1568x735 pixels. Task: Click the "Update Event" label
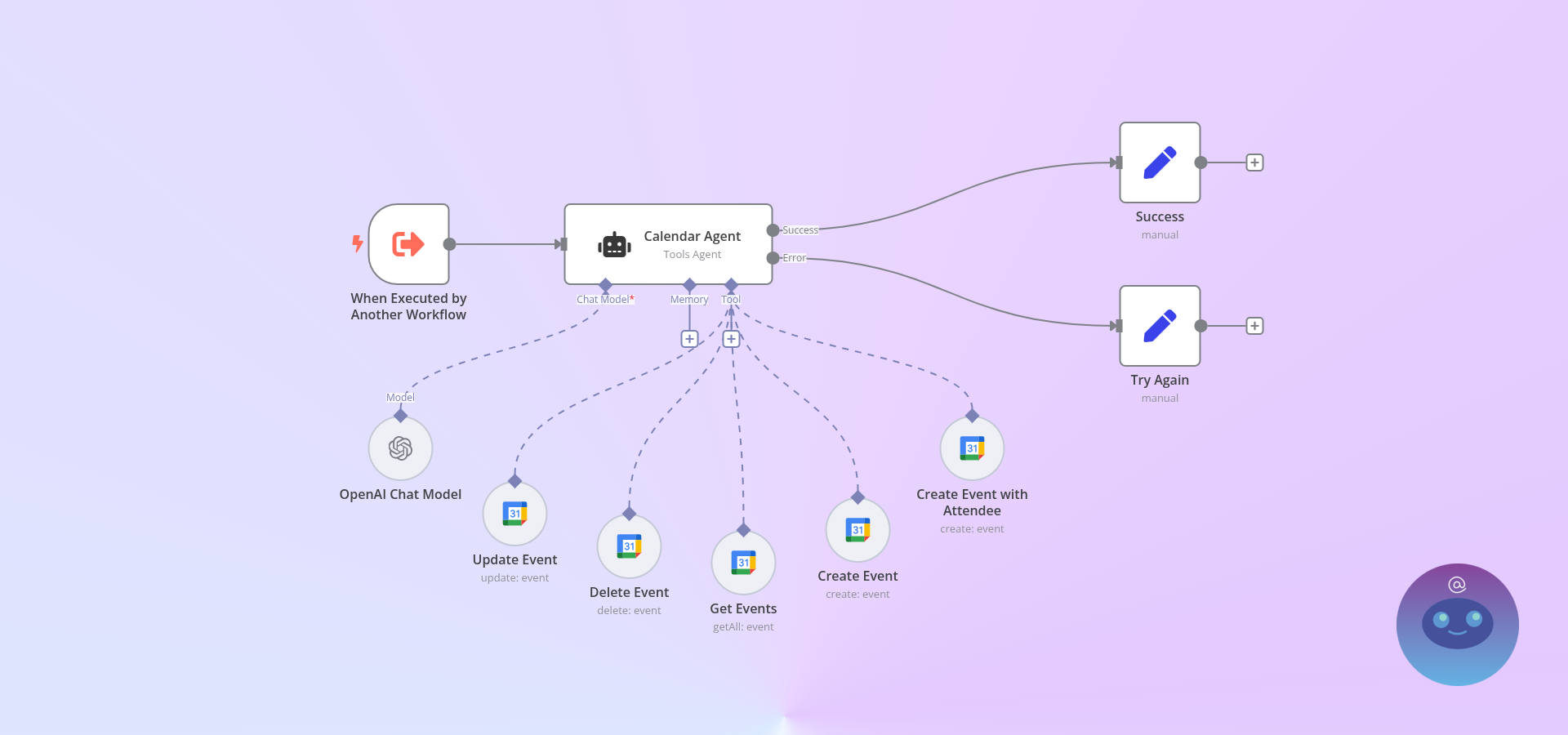[514, 559]
